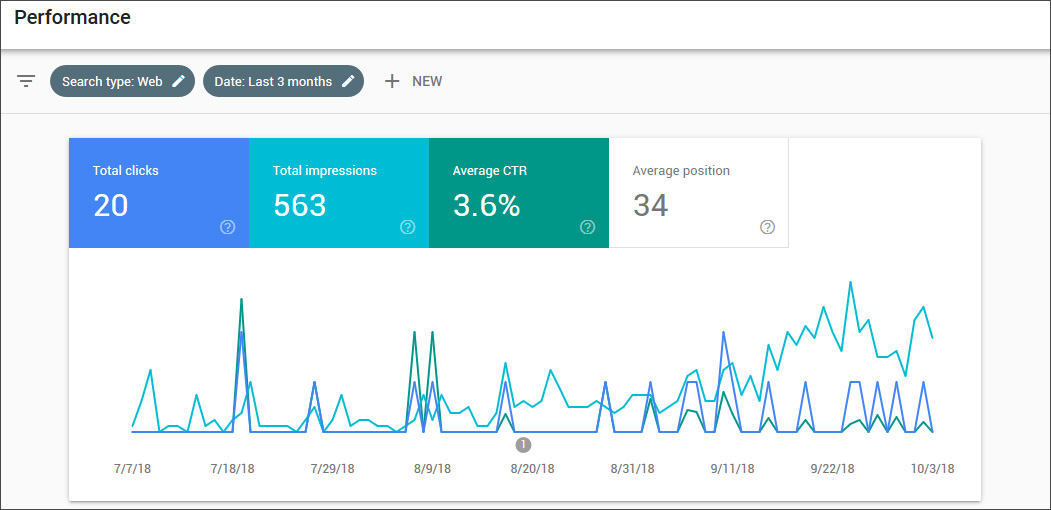1051x510 pixels.
Task: Open help icon on Average position card
Action: point(767,227)
